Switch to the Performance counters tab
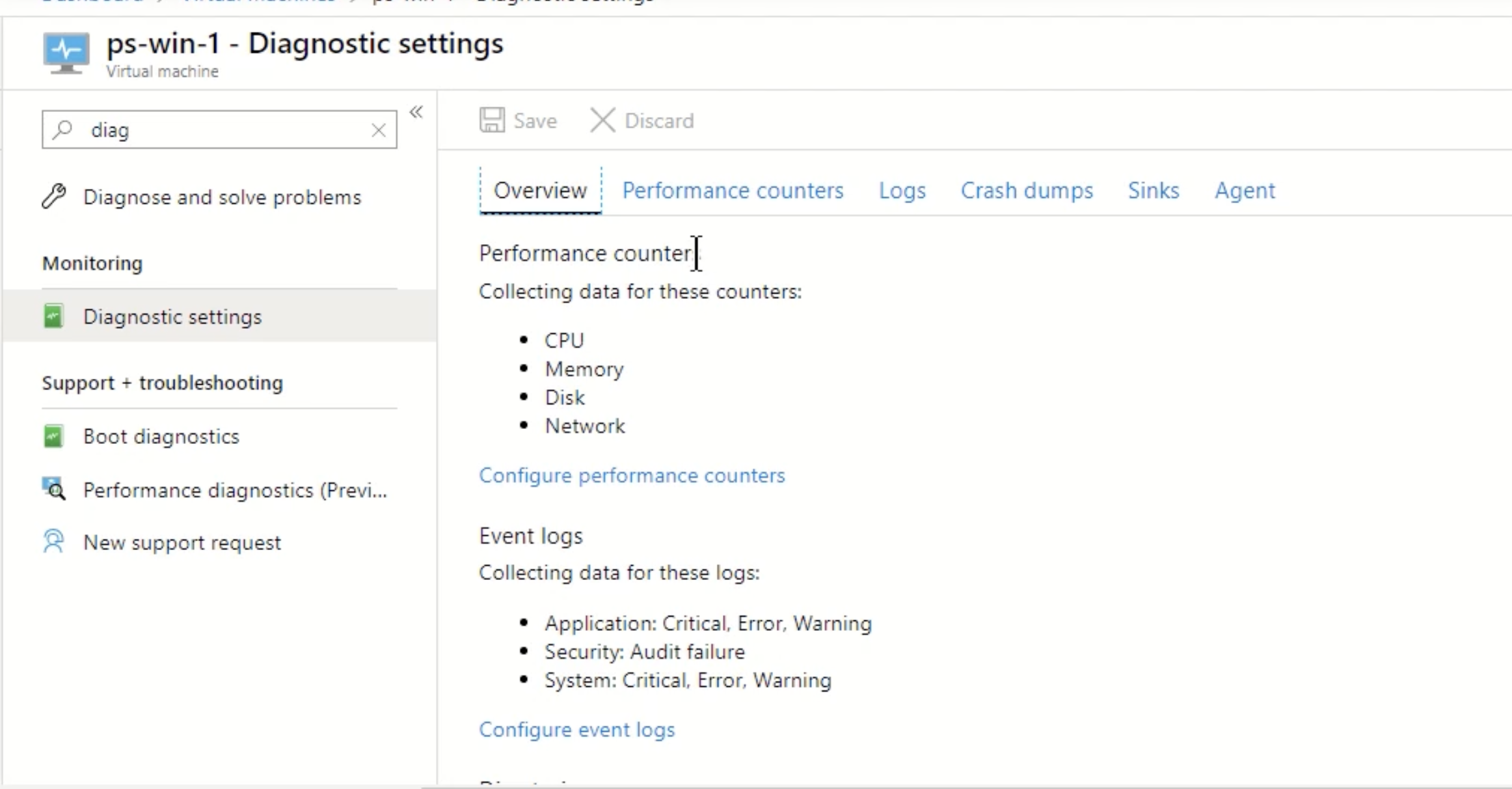The image size is (1512, 789). (733, 191)
